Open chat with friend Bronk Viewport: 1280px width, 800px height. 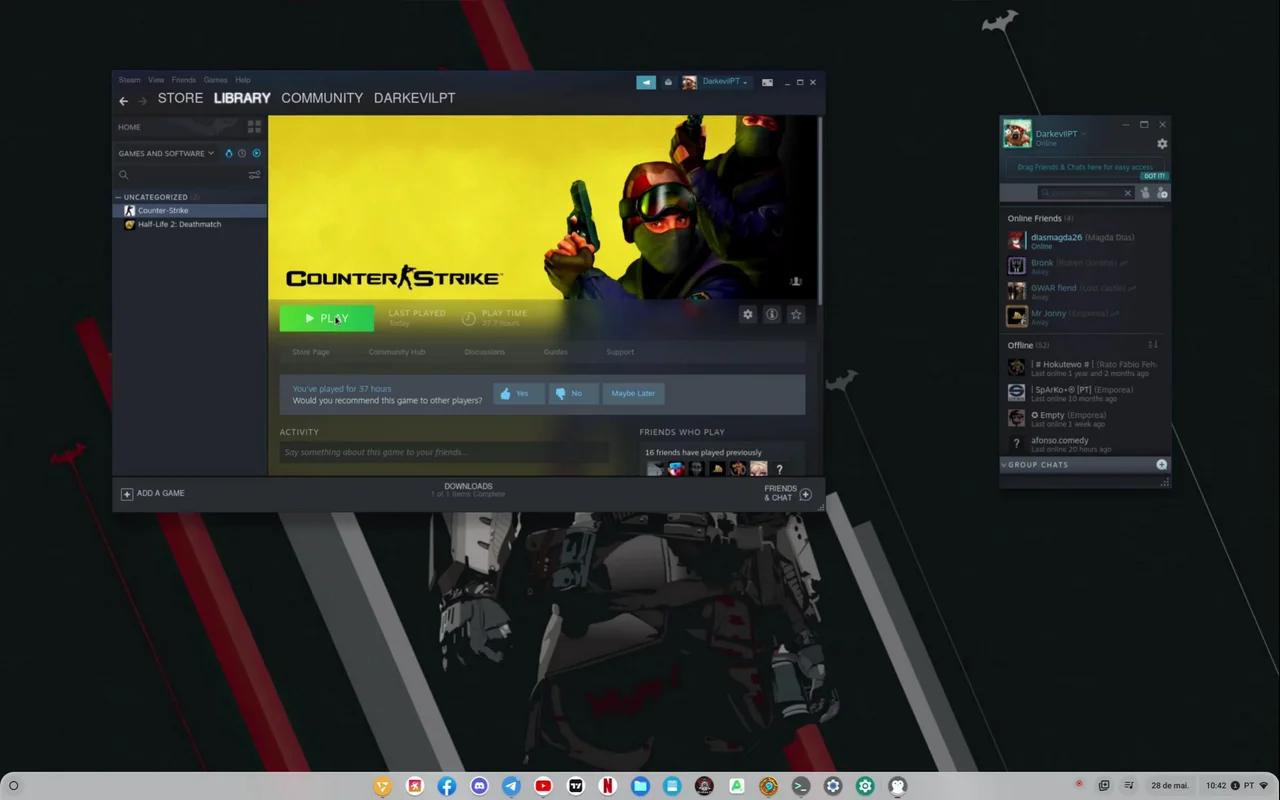1084,266
